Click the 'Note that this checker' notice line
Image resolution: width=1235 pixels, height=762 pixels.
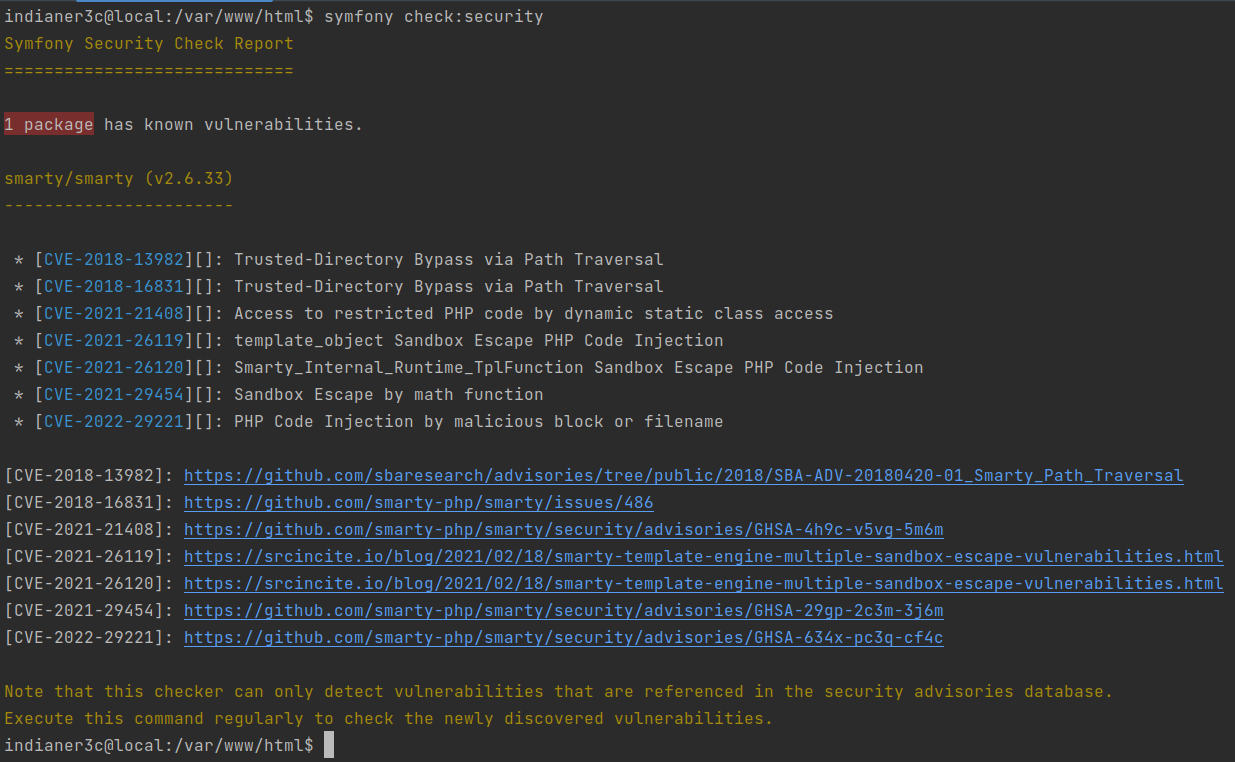coord(559,692)
